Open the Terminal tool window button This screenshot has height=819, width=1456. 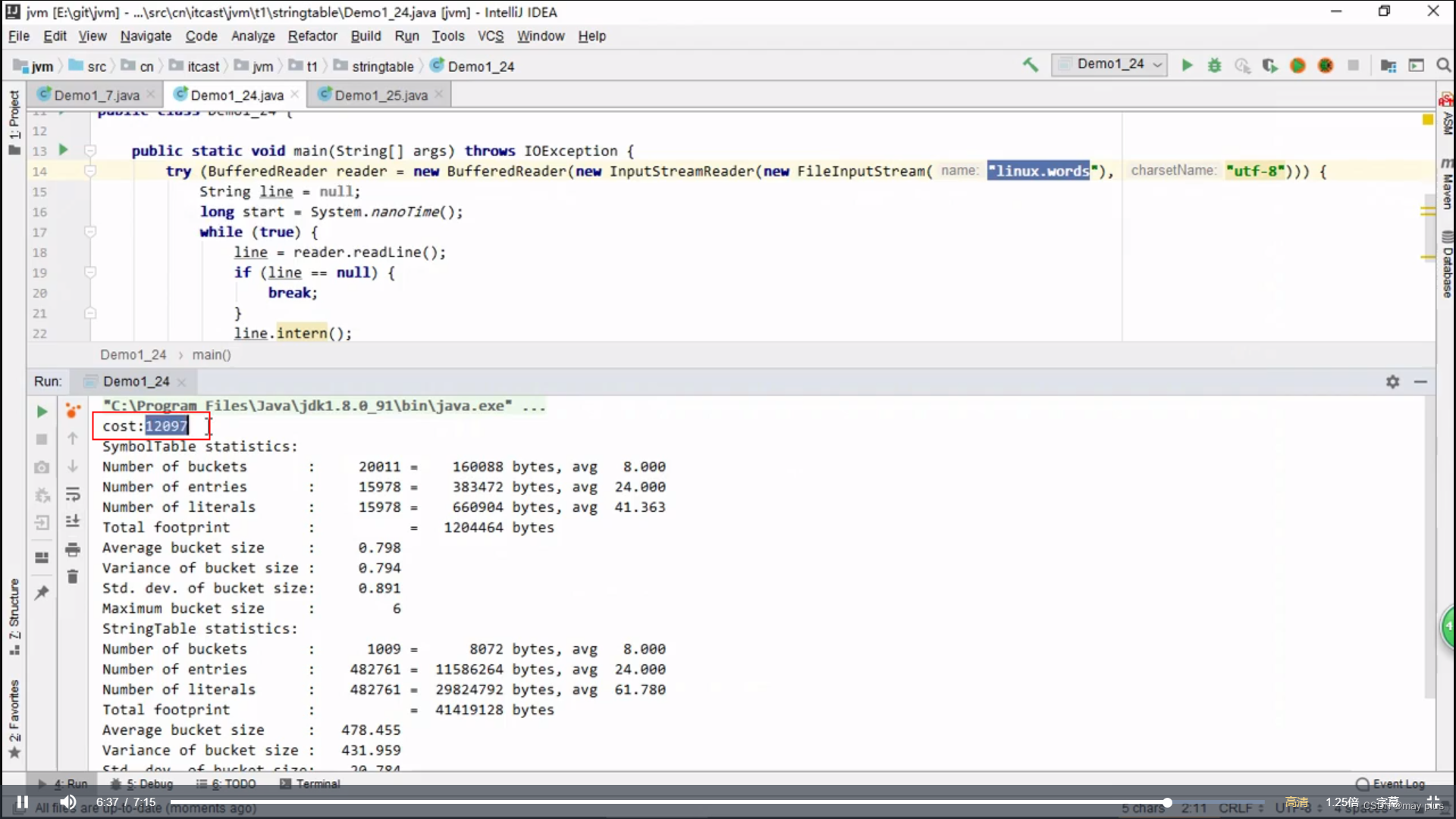(310, 784)
